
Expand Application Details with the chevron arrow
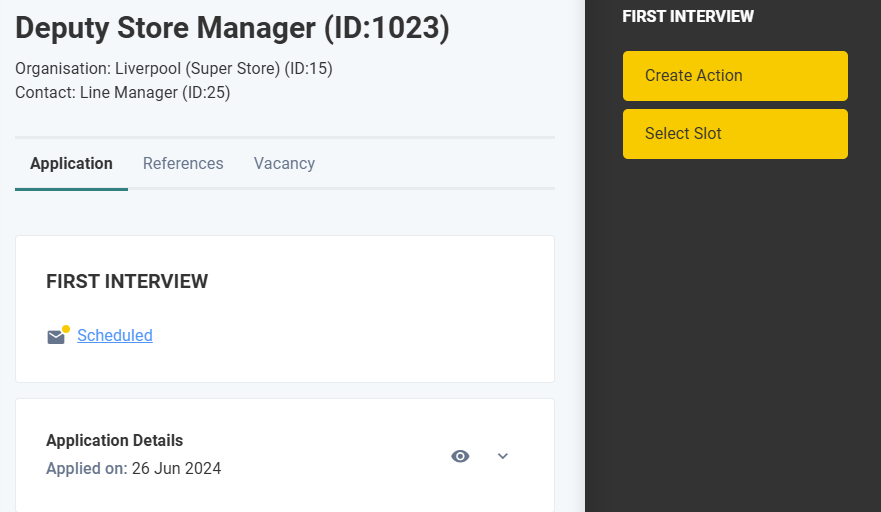(503, 456)
